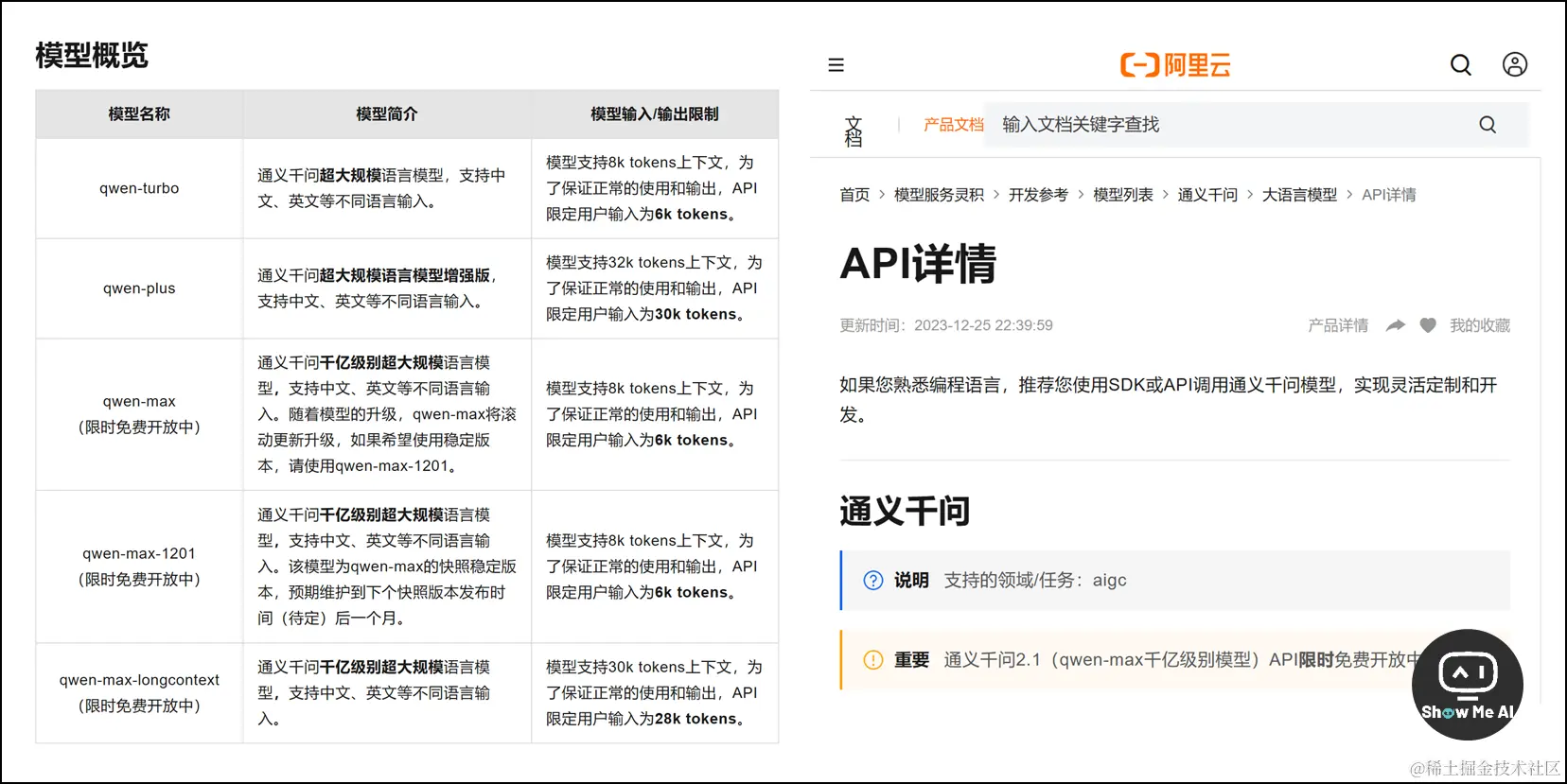Click the 模型概览 heading
Screen dimensions: 1567x784
click(92, 55)
